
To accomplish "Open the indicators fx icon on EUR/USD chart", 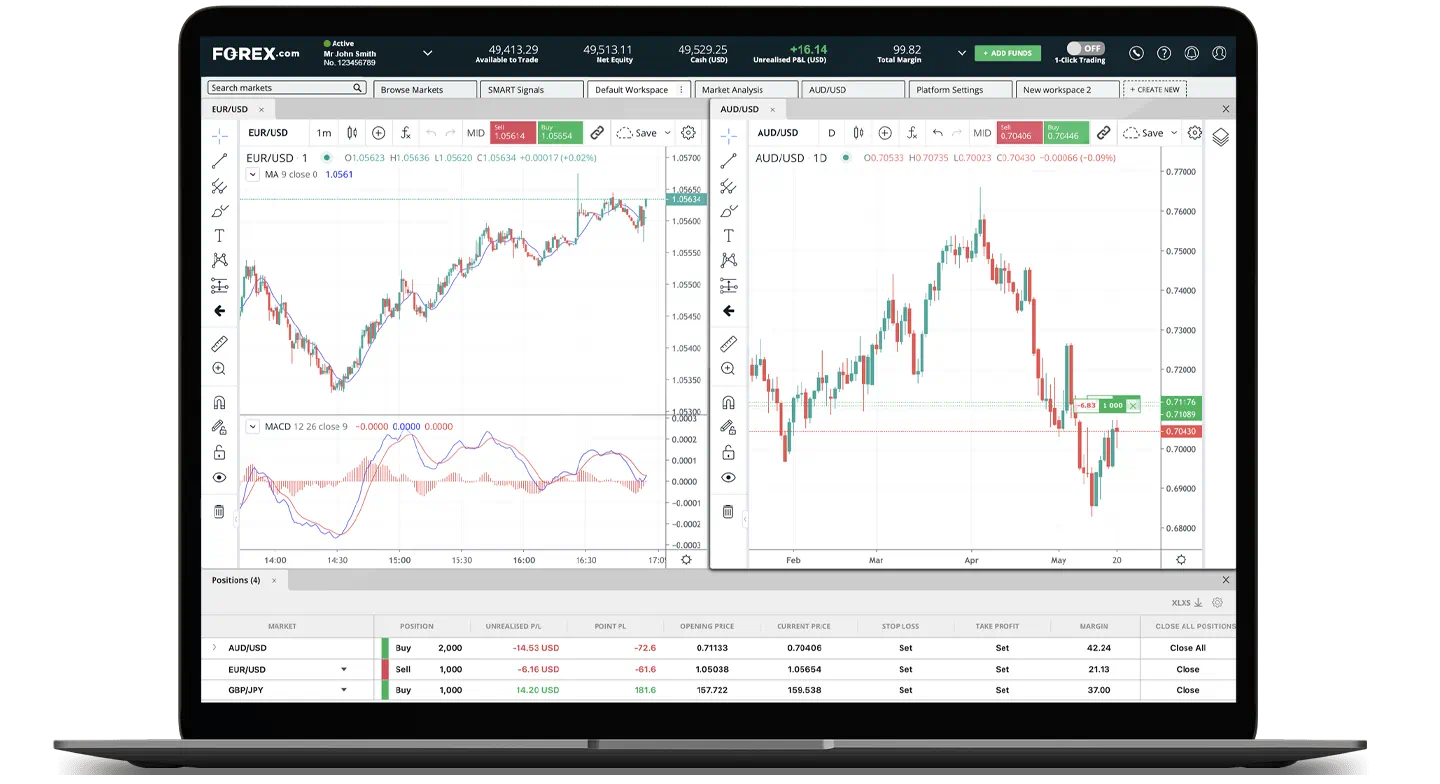I will 406,132.
